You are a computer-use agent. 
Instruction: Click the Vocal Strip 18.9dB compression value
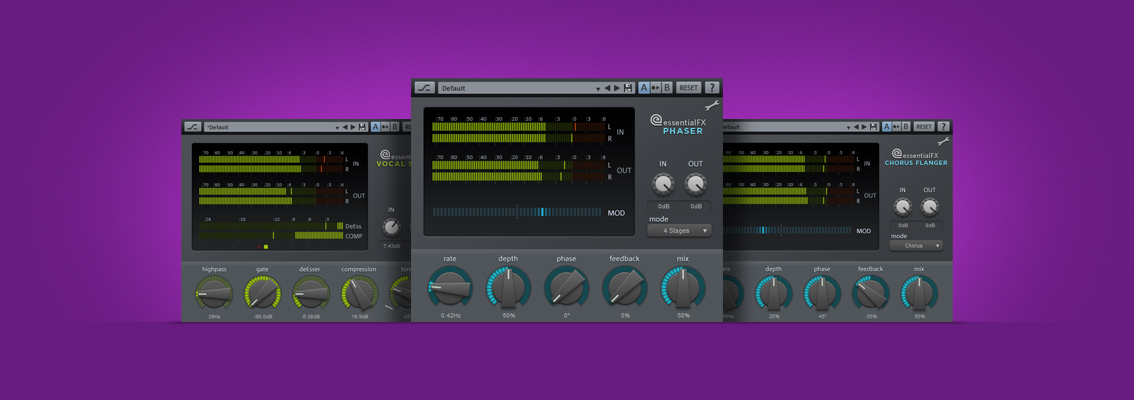tap(359, 317)
